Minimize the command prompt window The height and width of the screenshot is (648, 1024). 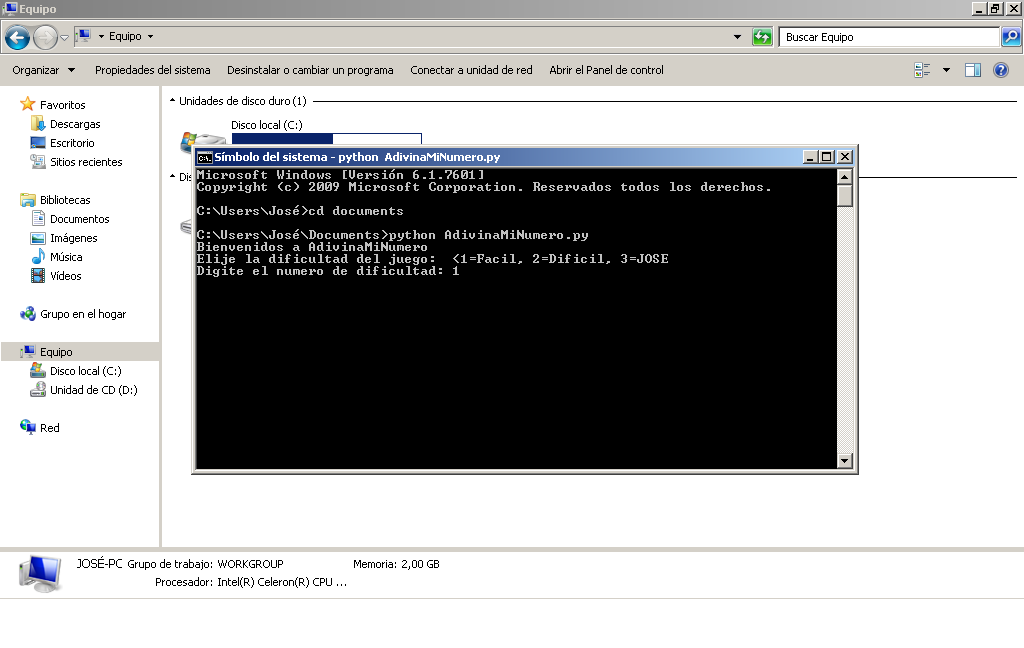click(x=810, y=157)
